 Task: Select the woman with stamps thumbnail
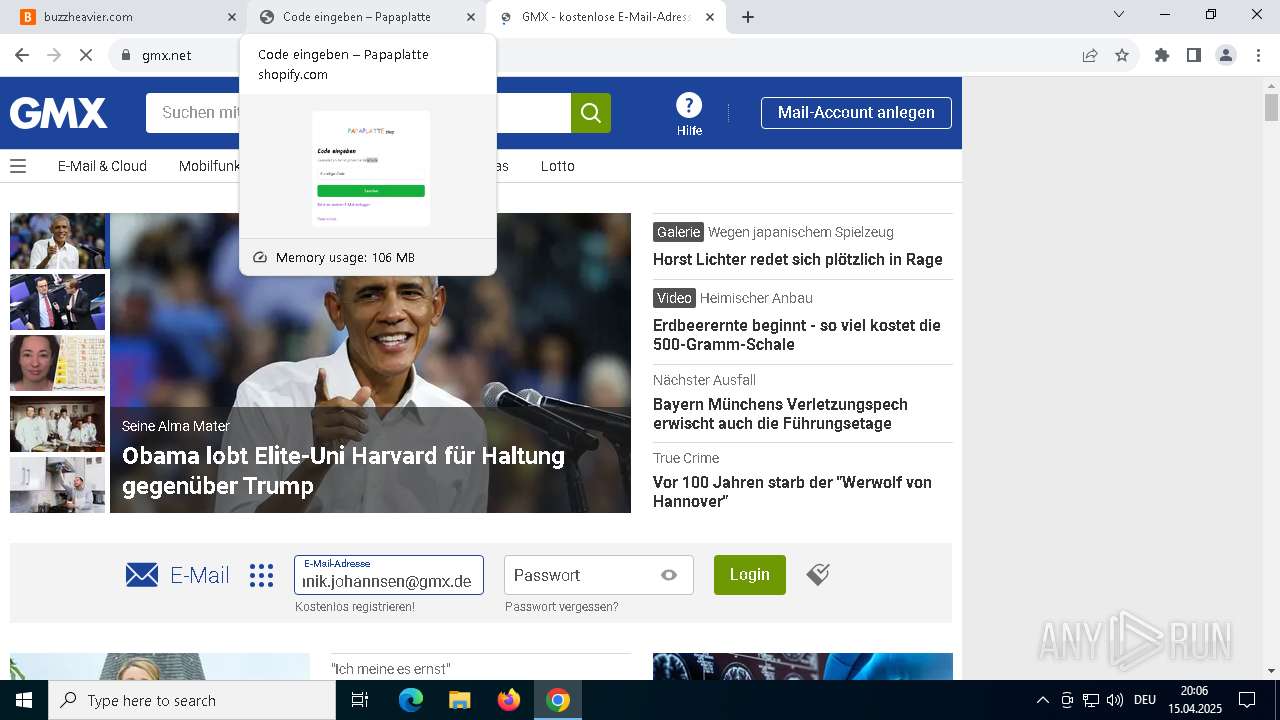[x=57, y=363]
